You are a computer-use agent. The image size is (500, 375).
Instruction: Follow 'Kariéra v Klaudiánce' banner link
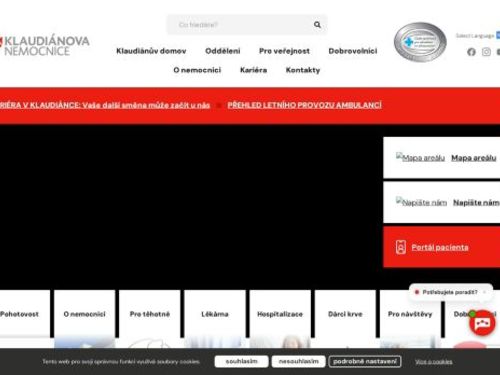click(x=105, y=105)
